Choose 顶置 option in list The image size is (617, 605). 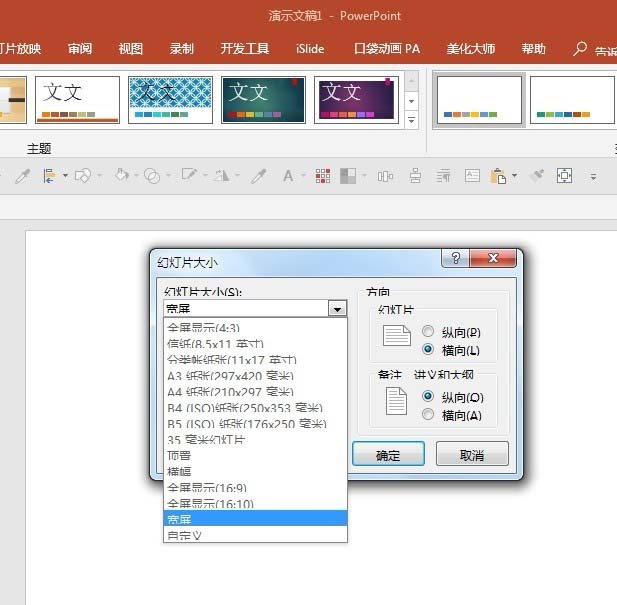(x=255, y=456)
